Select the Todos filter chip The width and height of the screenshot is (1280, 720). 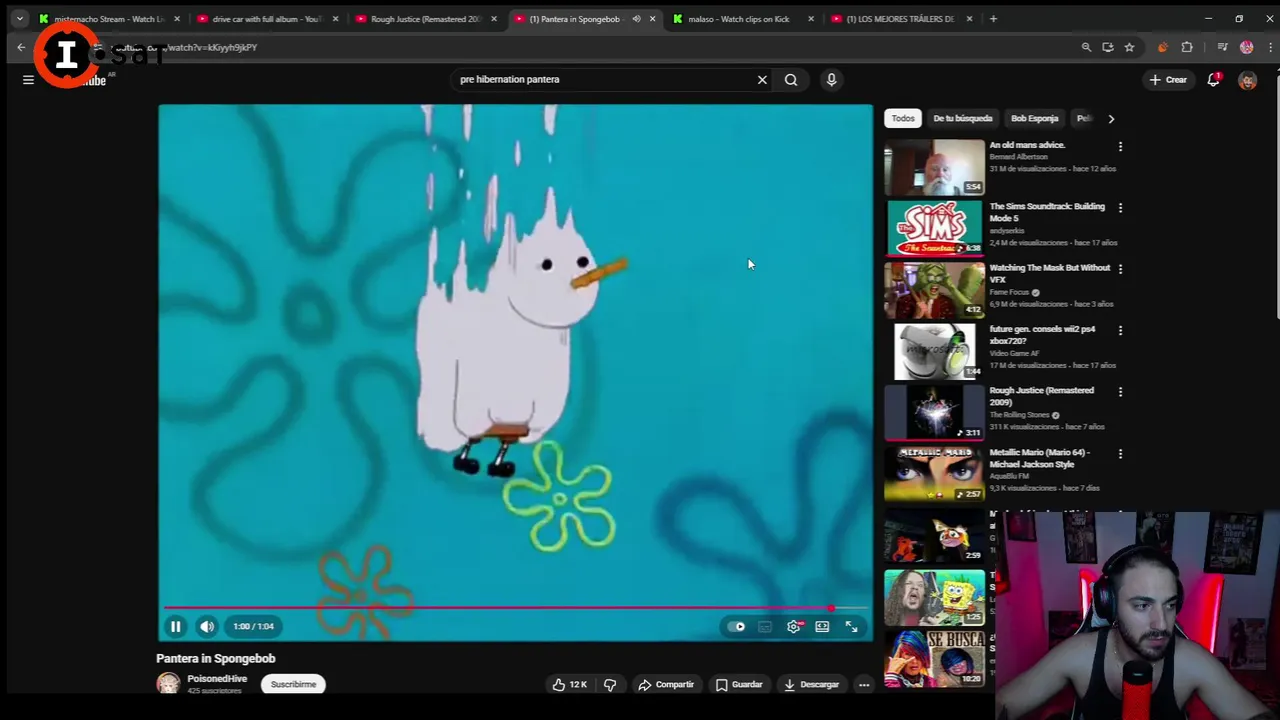pyautogui.click(x=903, y=119)
